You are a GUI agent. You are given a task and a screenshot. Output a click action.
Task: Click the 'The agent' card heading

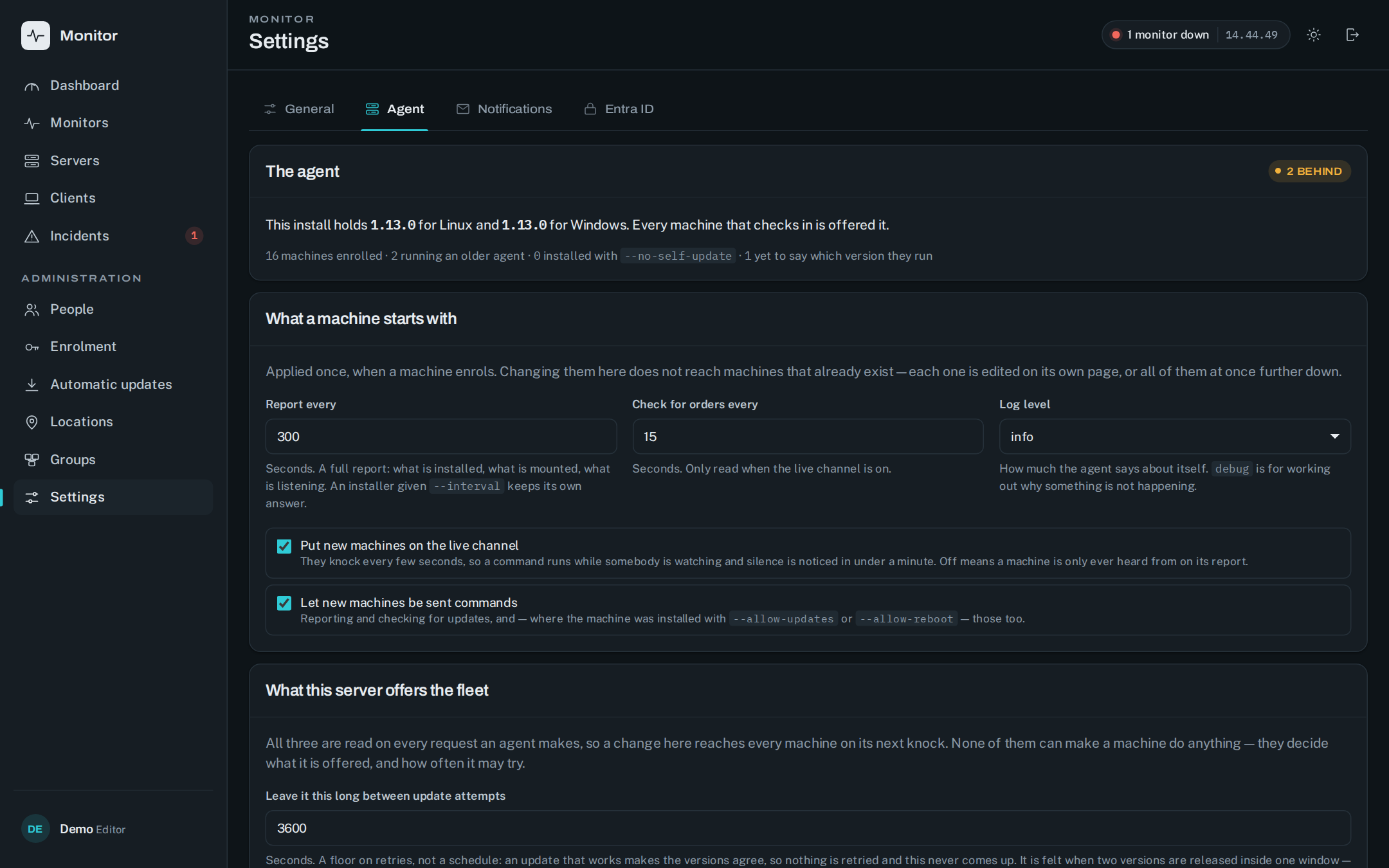click(x=302, y=172)
